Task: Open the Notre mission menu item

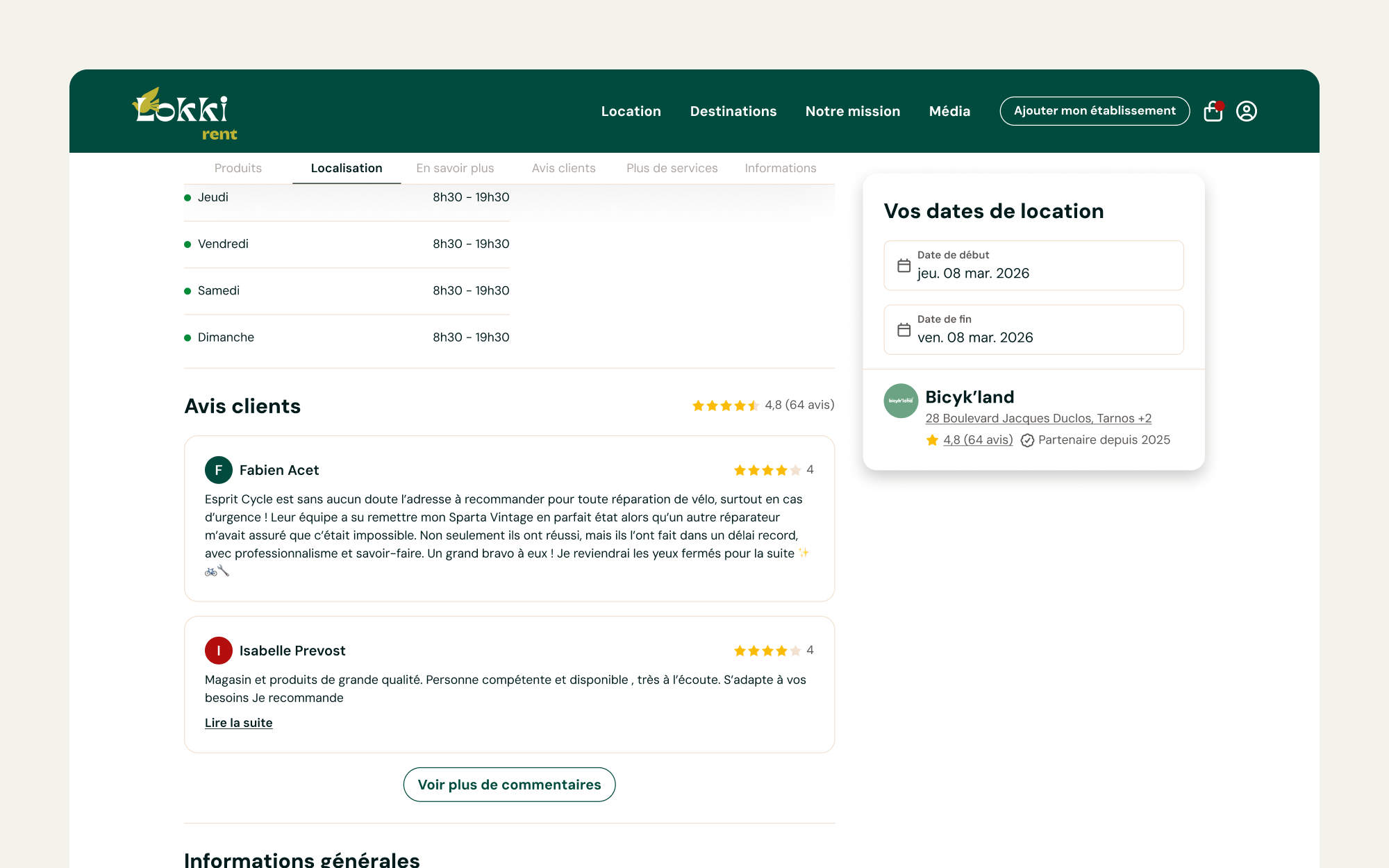Action: coord(853,111)
